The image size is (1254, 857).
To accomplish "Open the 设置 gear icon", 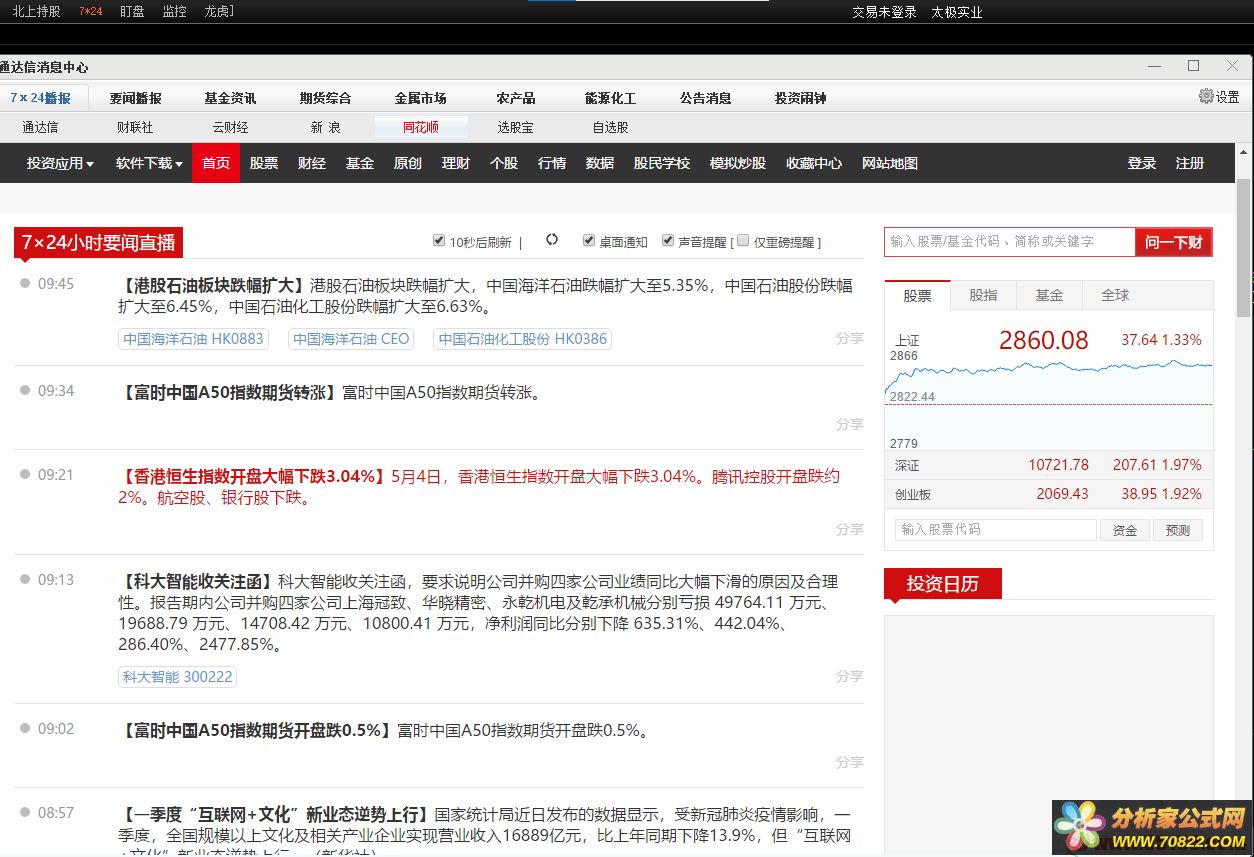I will click(1206, 96).
